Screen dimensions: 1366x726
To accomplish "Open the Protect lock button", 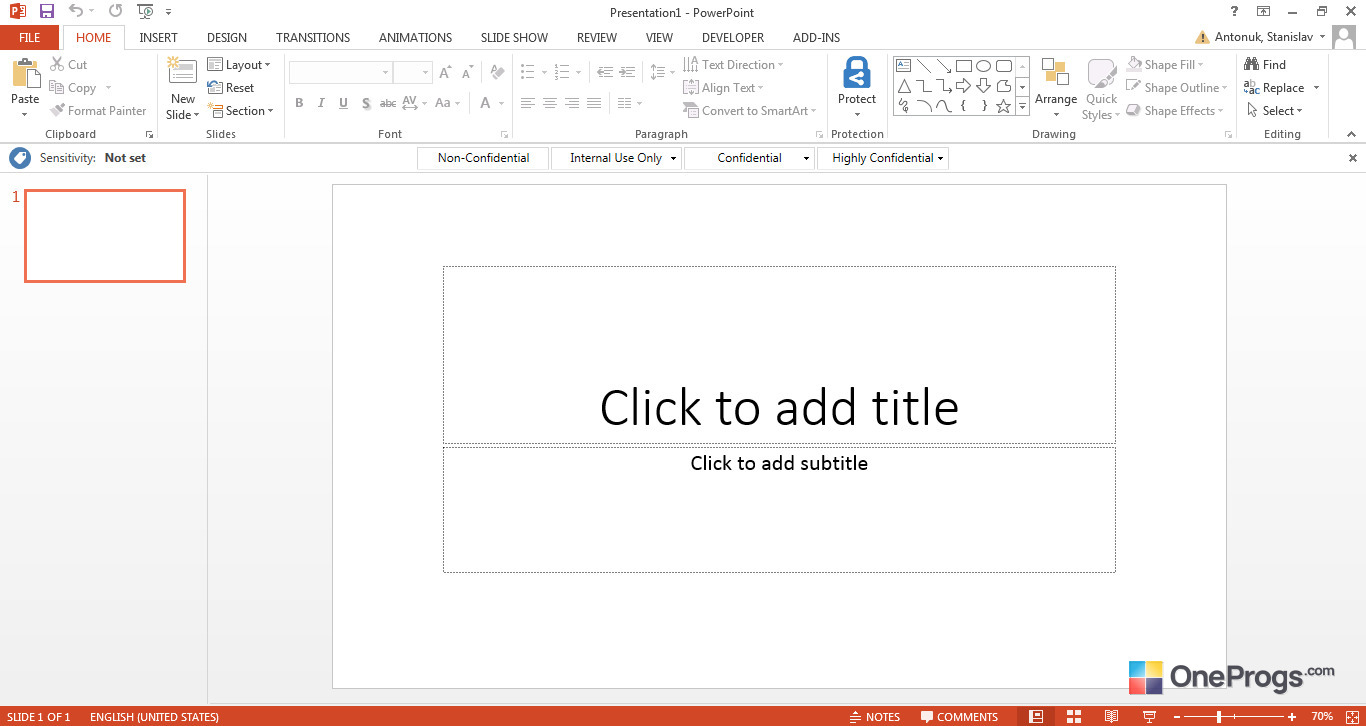I will pos(857,87).
